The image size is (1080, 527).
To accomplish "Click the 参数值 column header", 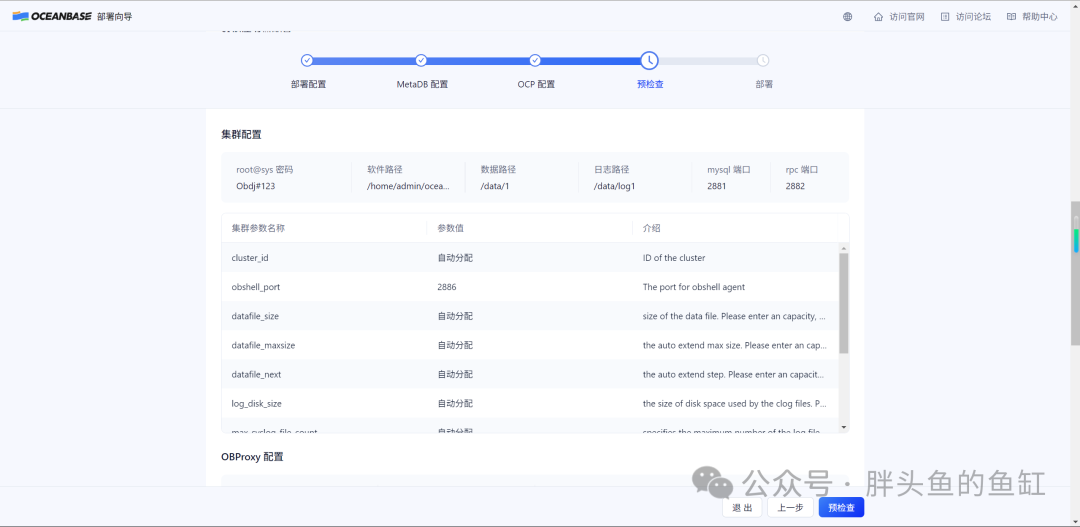I will pos(450,228).
